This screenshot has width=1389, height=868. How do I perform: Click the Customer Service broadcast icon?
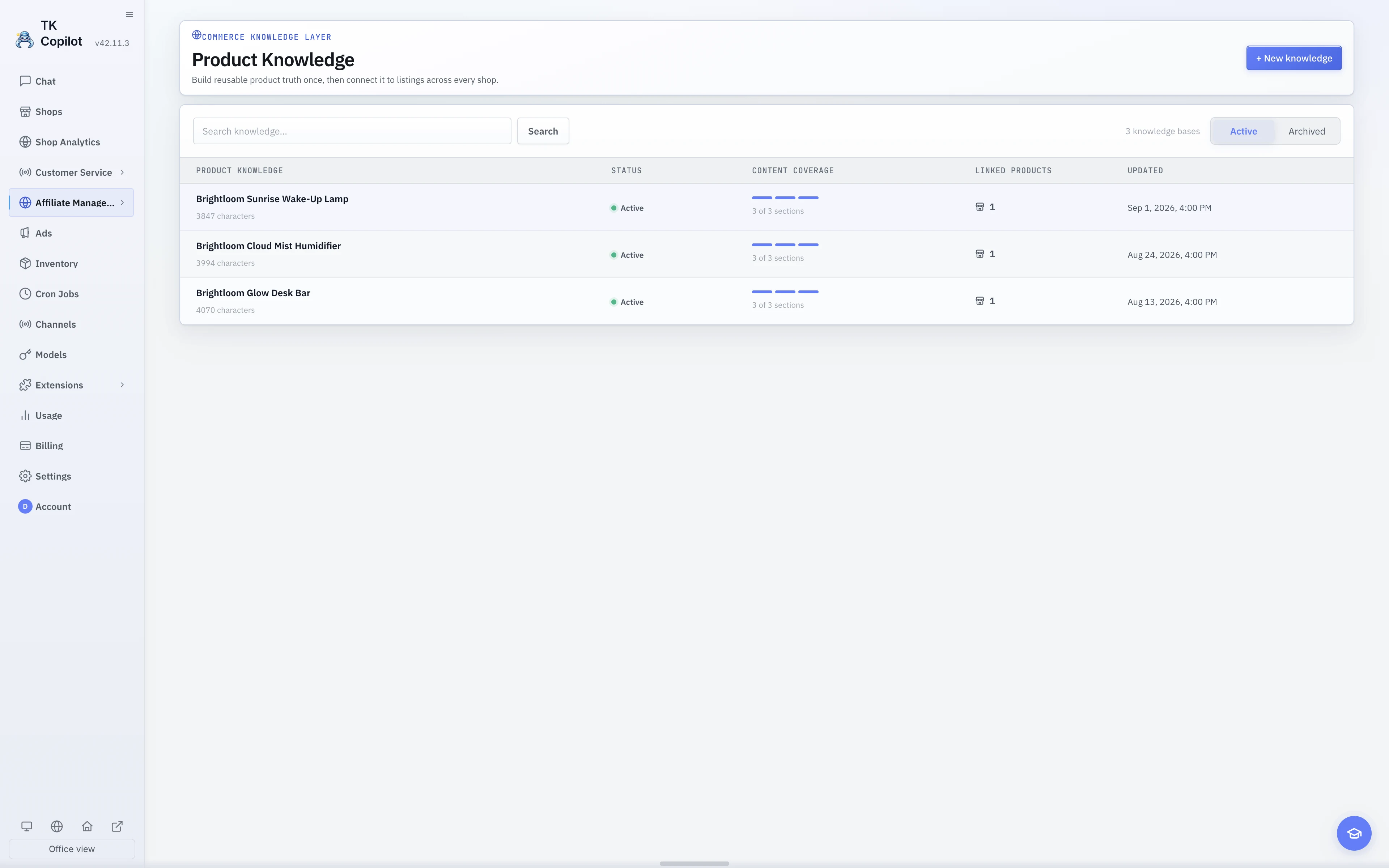(25, 172)
